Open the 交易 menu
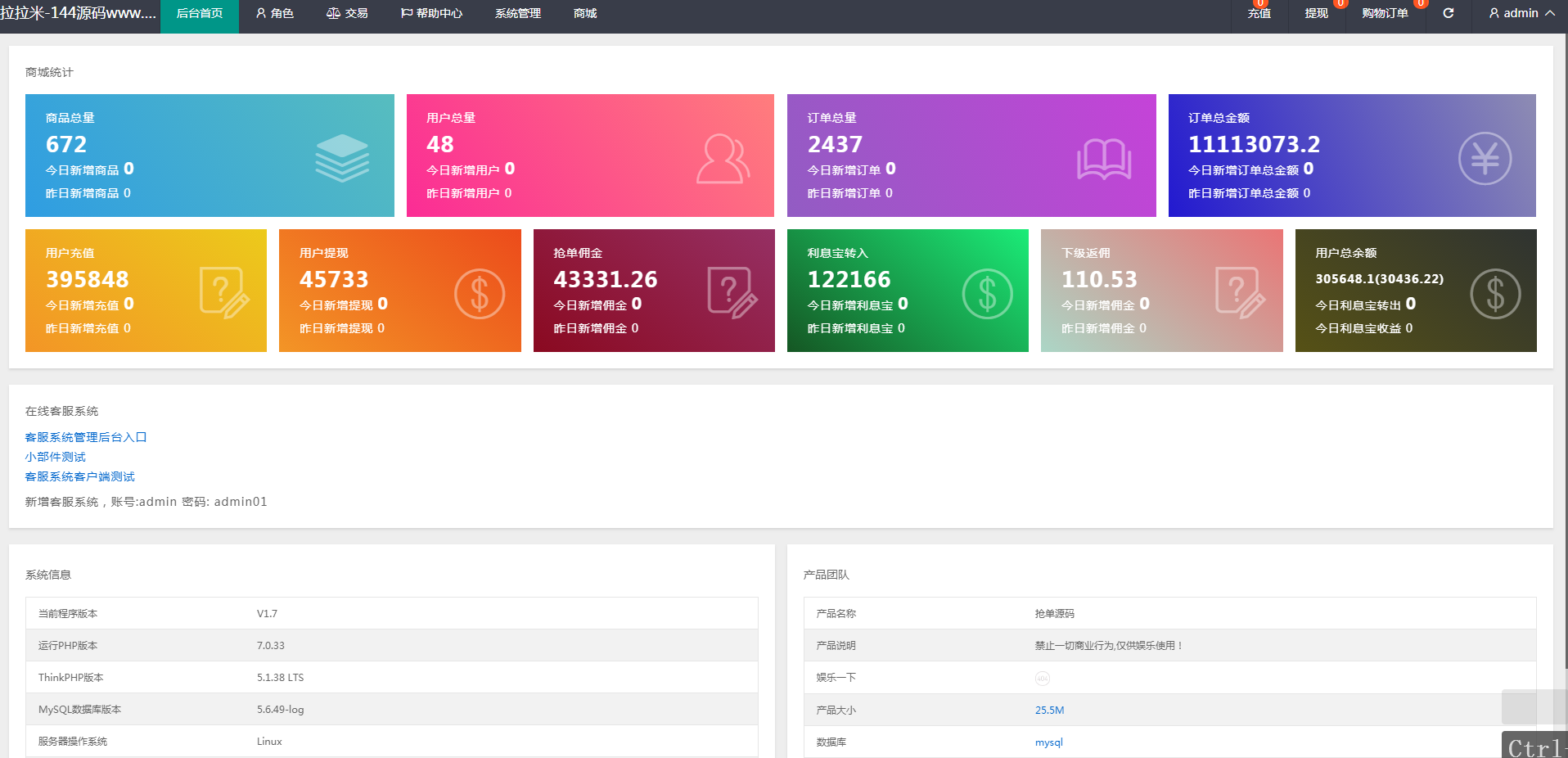 [347, 13]
